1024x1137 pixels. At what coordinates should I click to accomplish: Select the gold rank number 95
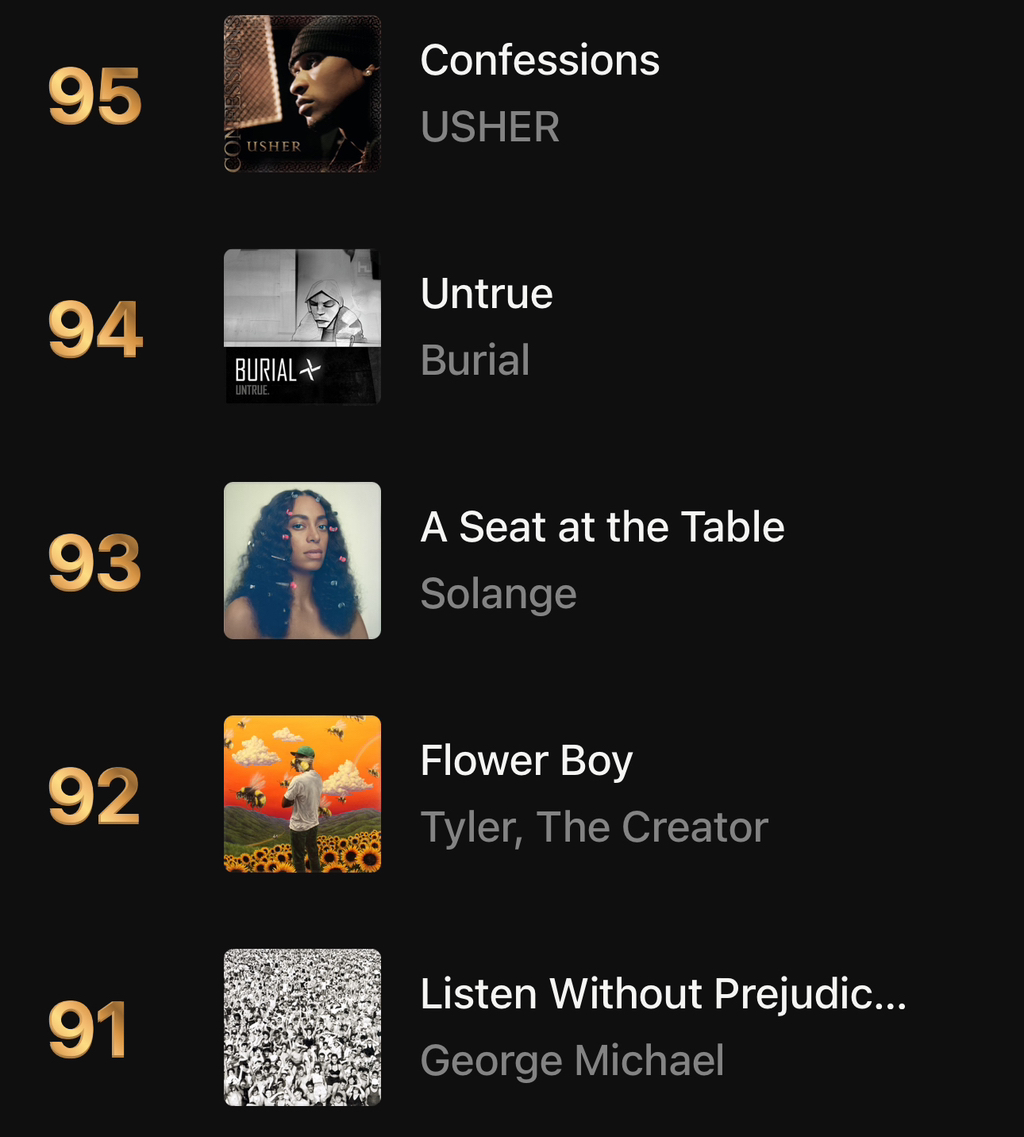[95, 96]
